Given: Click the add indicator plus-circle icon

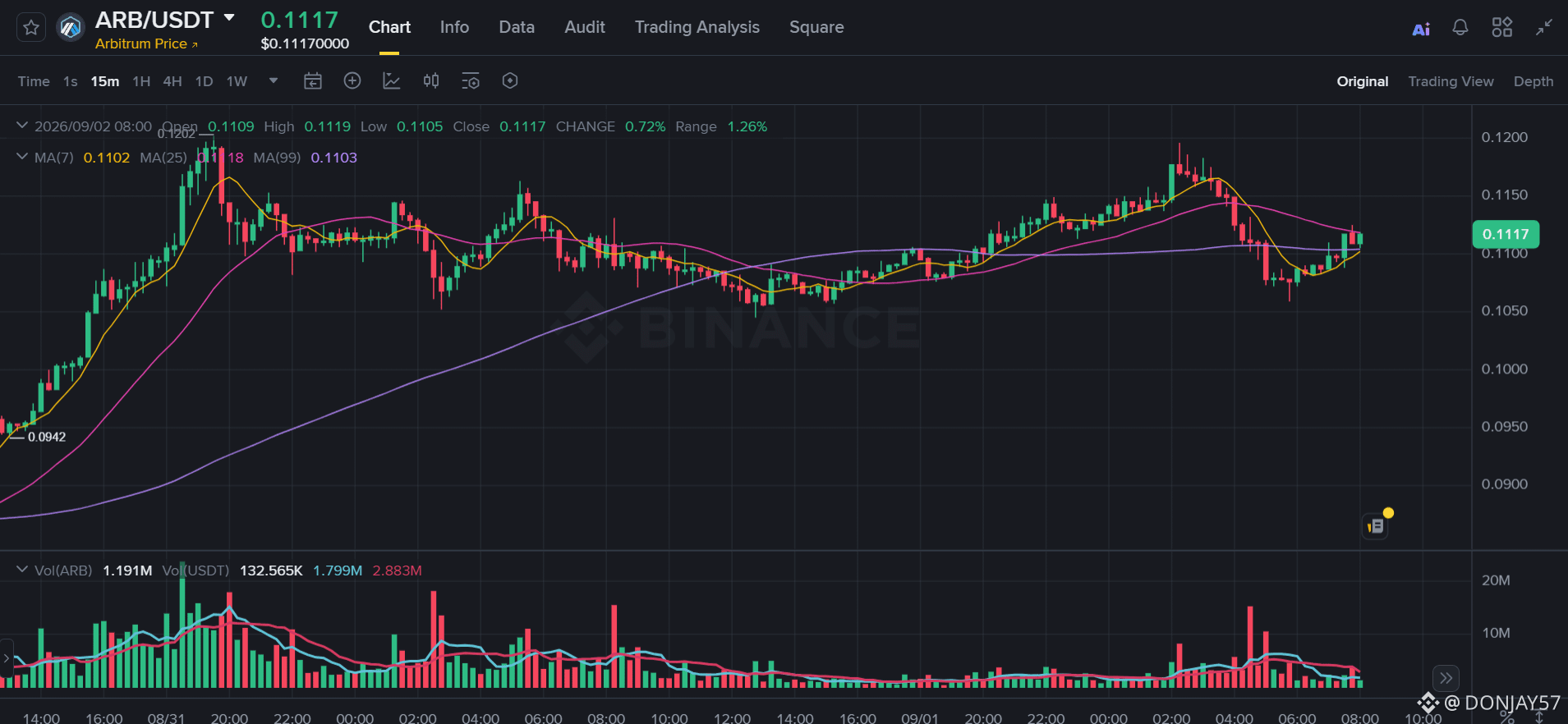Looking at the screenshot, I should pyautogui.click(x=352, y=80).
